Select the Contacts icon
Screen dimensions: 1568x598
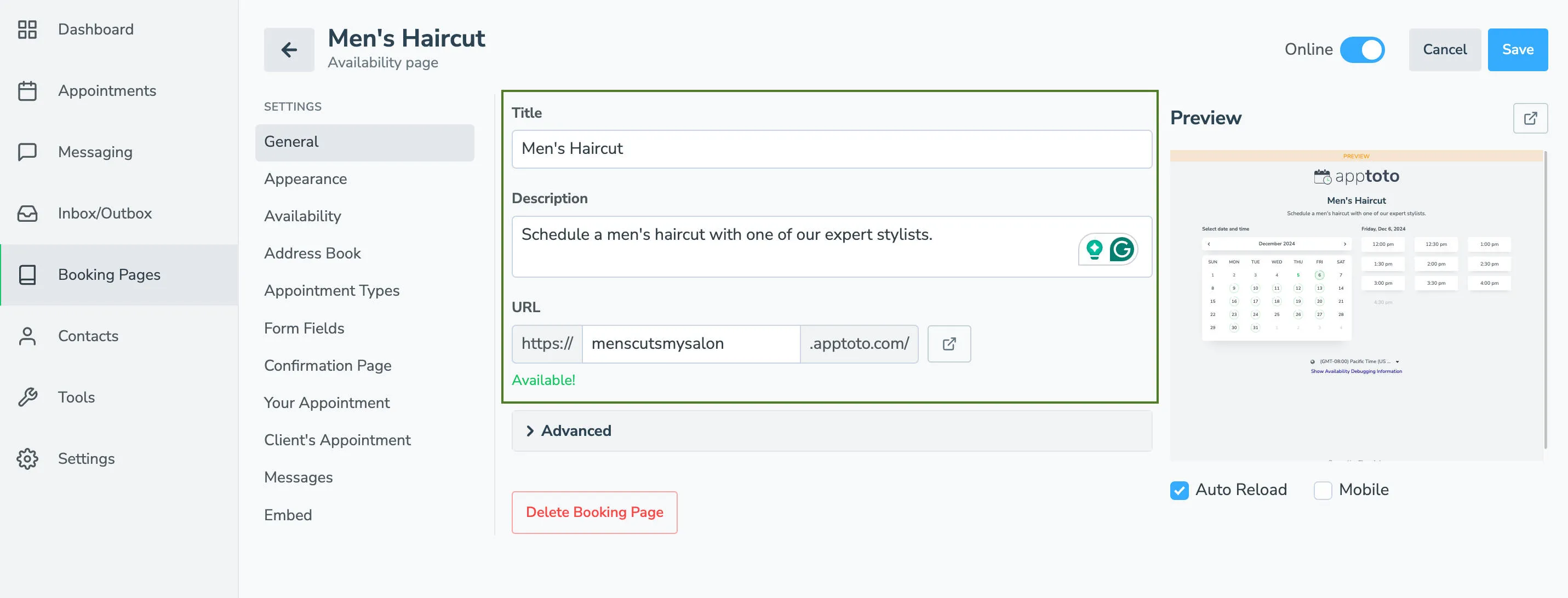pos(27,336)
